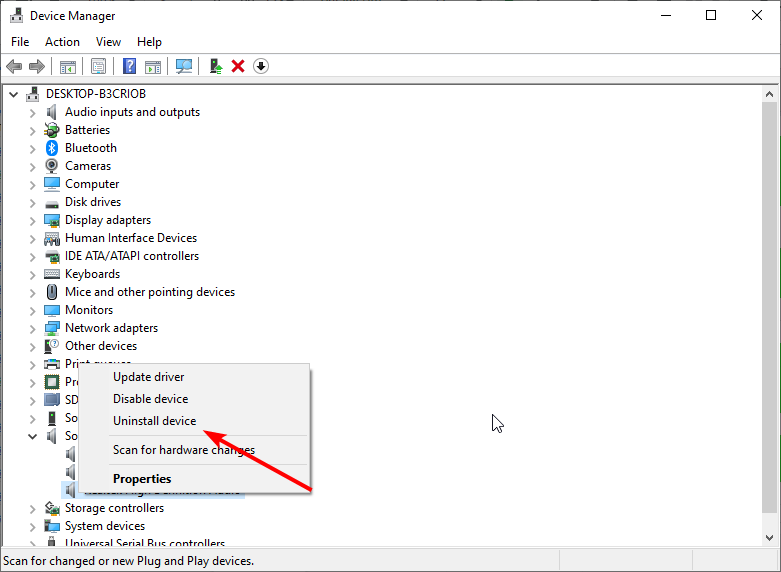Open the Help menu
This screenshot has width=781, height=572.
tap(149, 42)
